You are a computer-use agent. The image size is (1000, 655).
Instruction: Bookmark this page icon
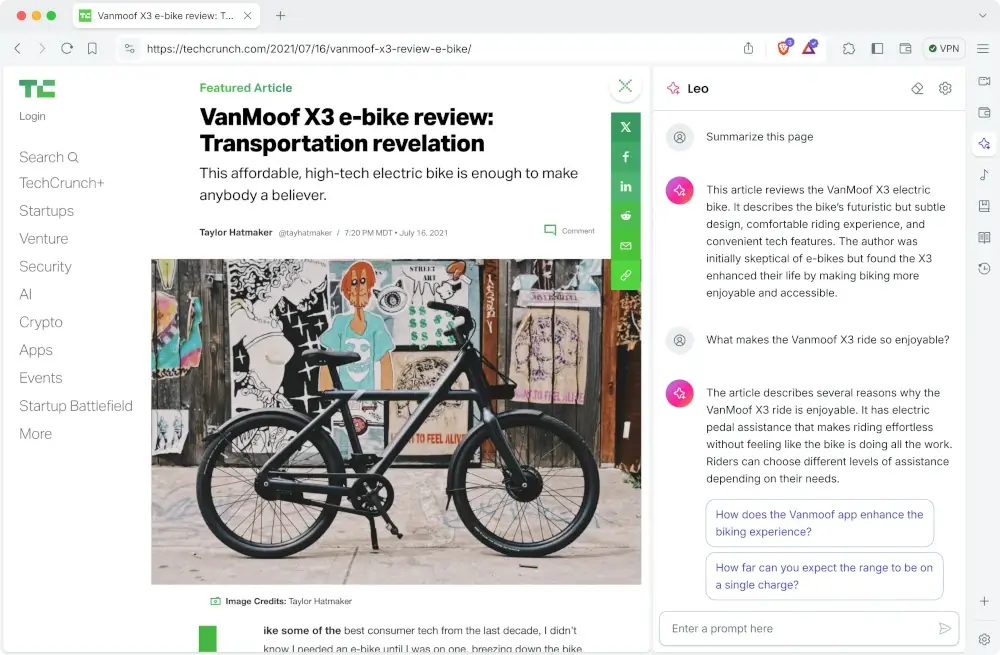tap(92, 48)
